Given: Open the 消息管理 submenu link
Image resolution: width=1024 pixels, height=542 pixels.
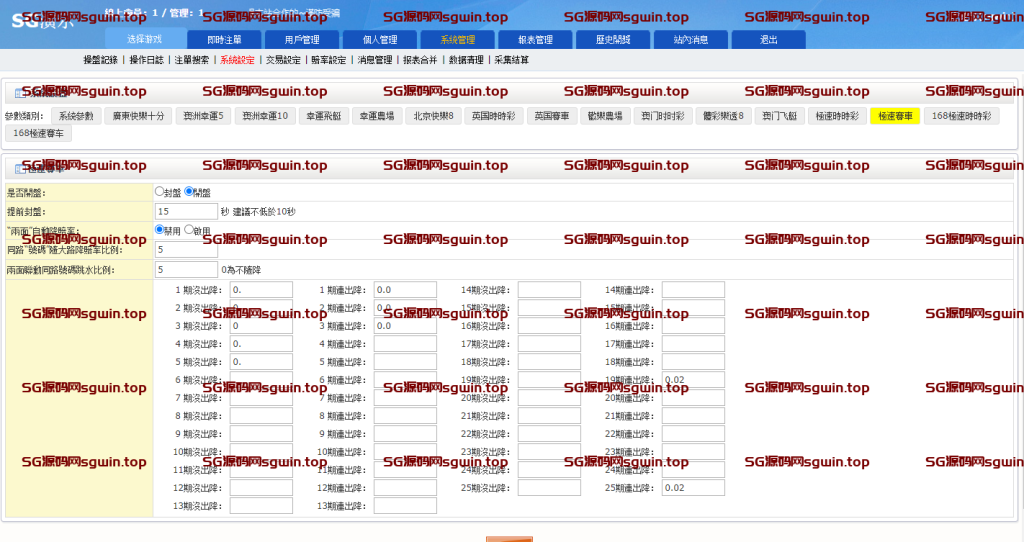Looking at the screenshot, I should pos(375,60).
